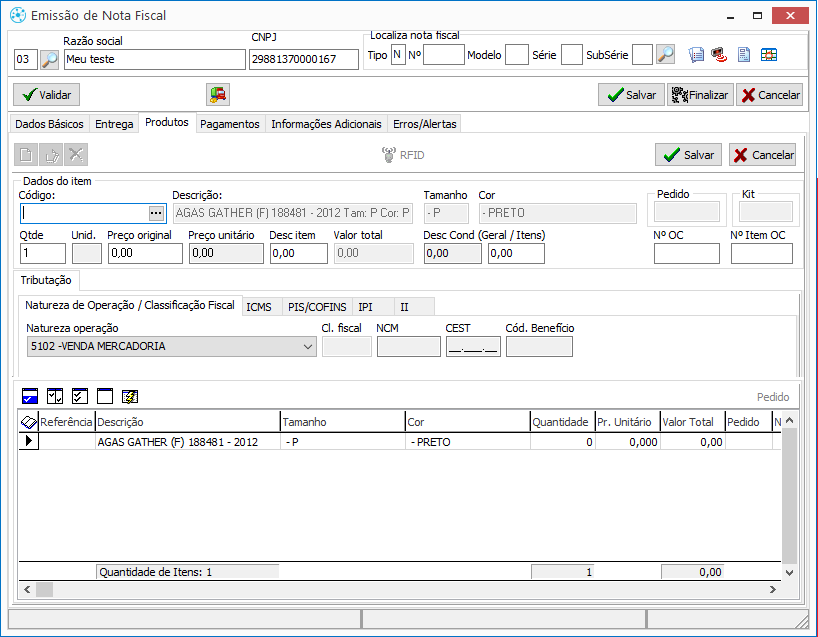
Task: Click the top Salvar button beside Finalizar
Action: tap(631, 94)
